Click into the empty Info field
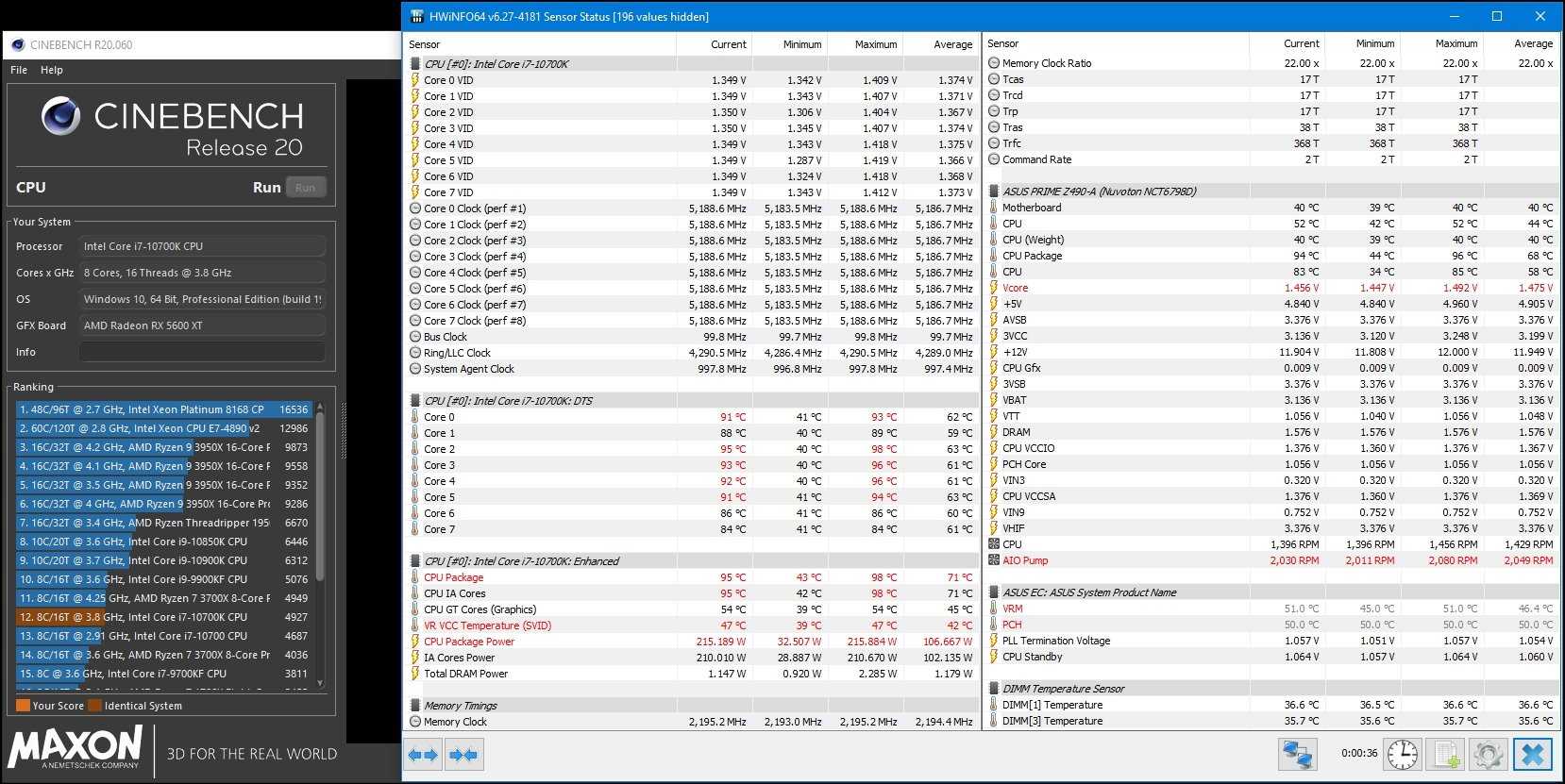The height and width of the screenshot is (784, 1565). [202, 352]
